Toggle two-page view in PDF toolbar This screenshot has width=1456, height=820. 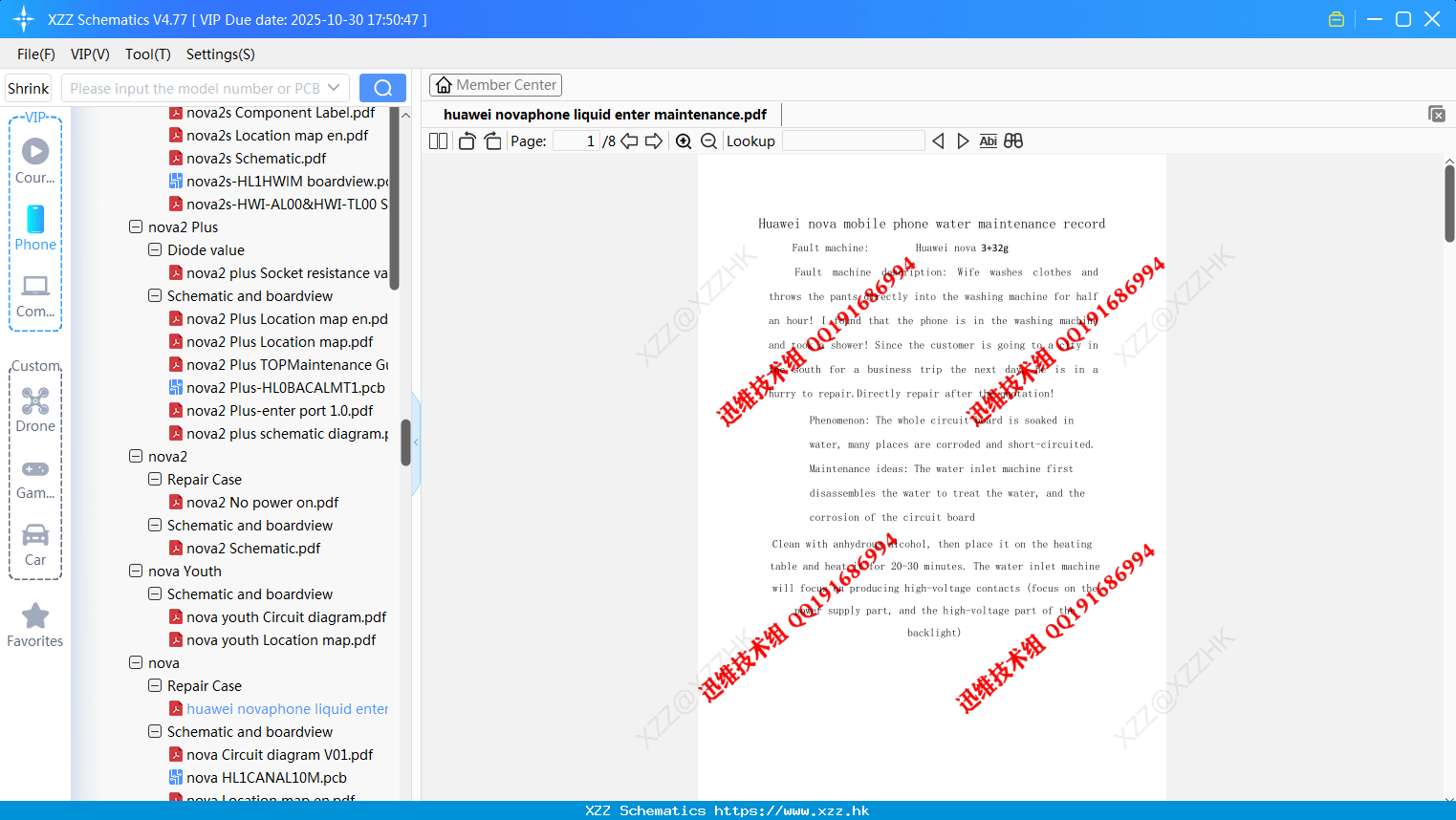point(439,141)
